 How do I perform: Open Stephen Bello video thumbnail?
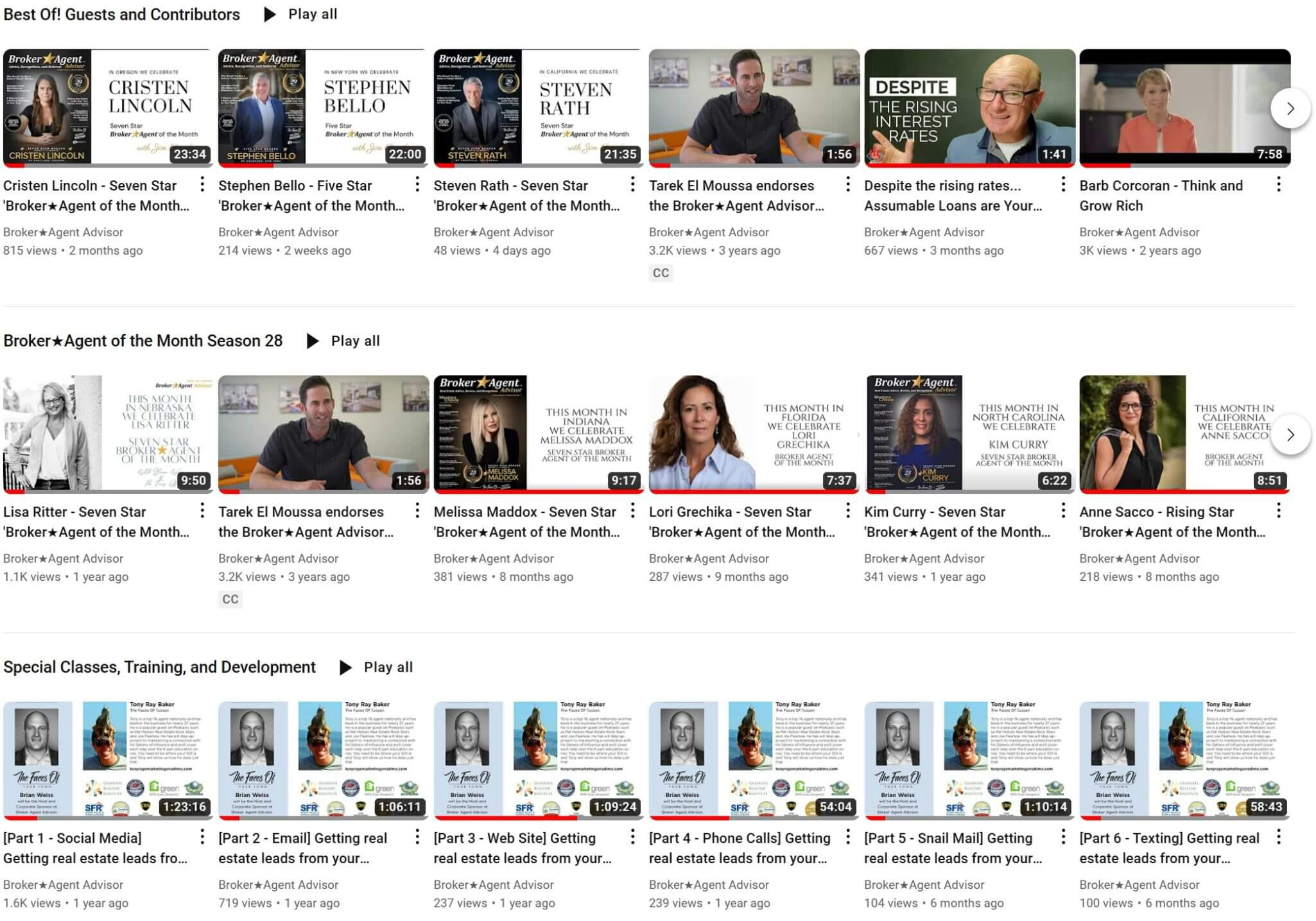tap(324, 108)
